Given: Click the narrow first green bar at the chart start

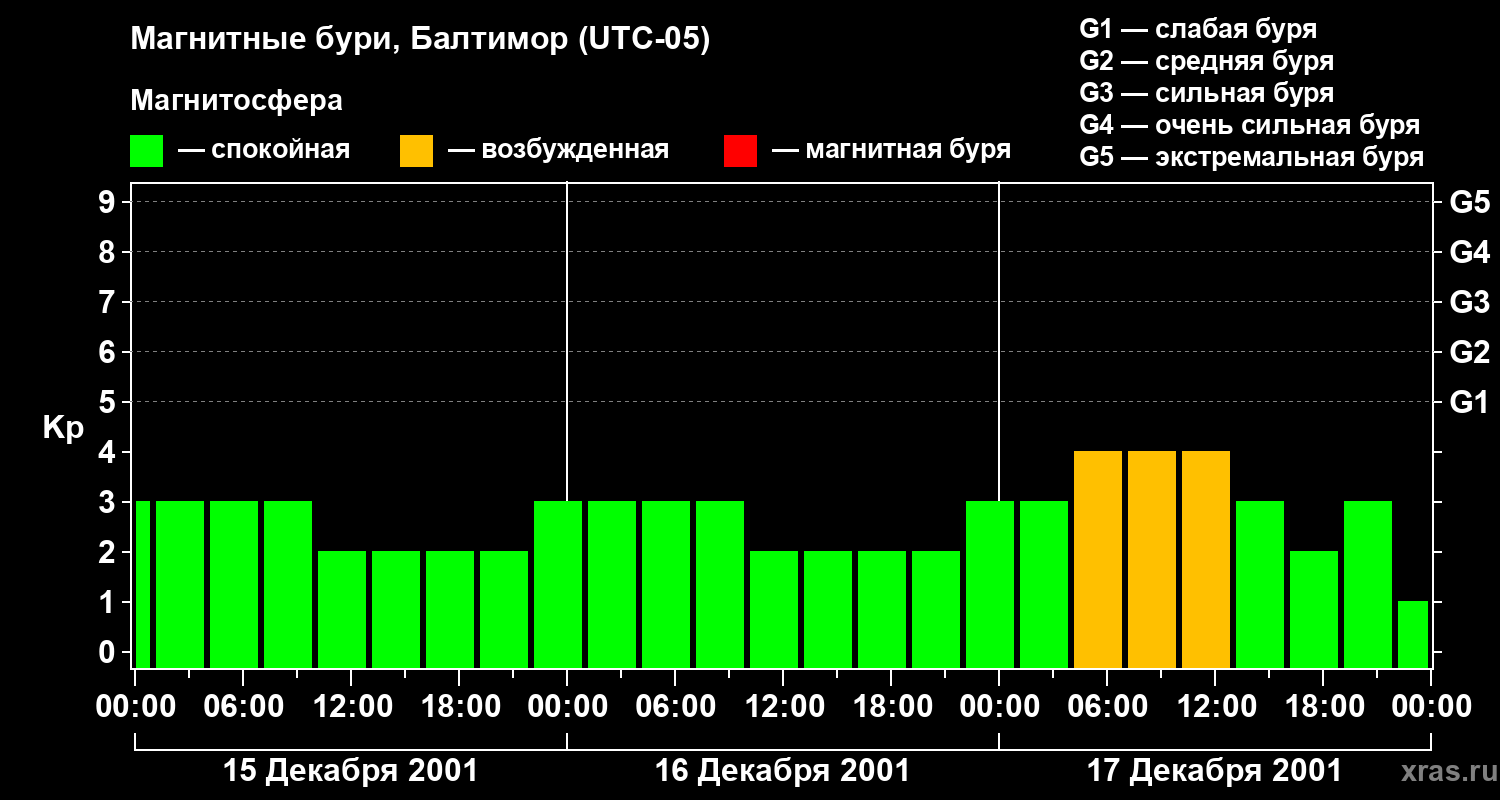Looking at the screenshot, I should [142, 584].
